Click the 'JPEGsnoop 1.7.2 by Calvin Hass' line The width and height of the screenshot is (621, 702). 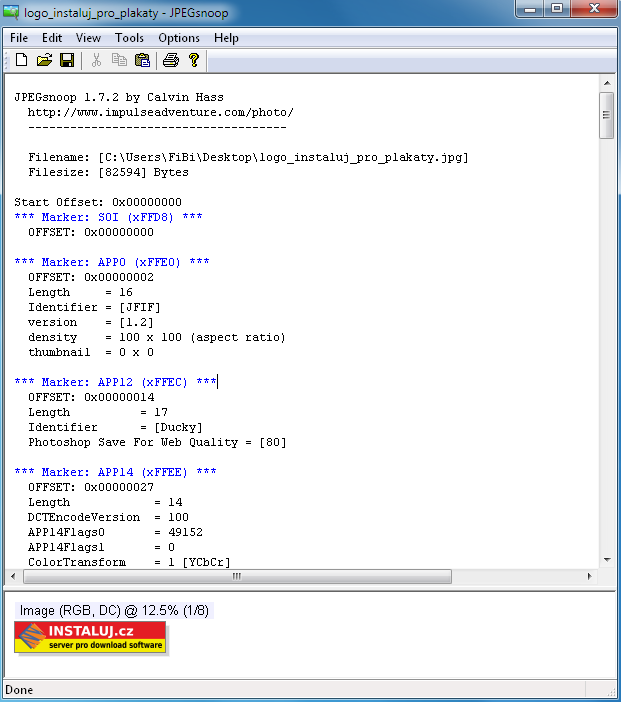119,97
